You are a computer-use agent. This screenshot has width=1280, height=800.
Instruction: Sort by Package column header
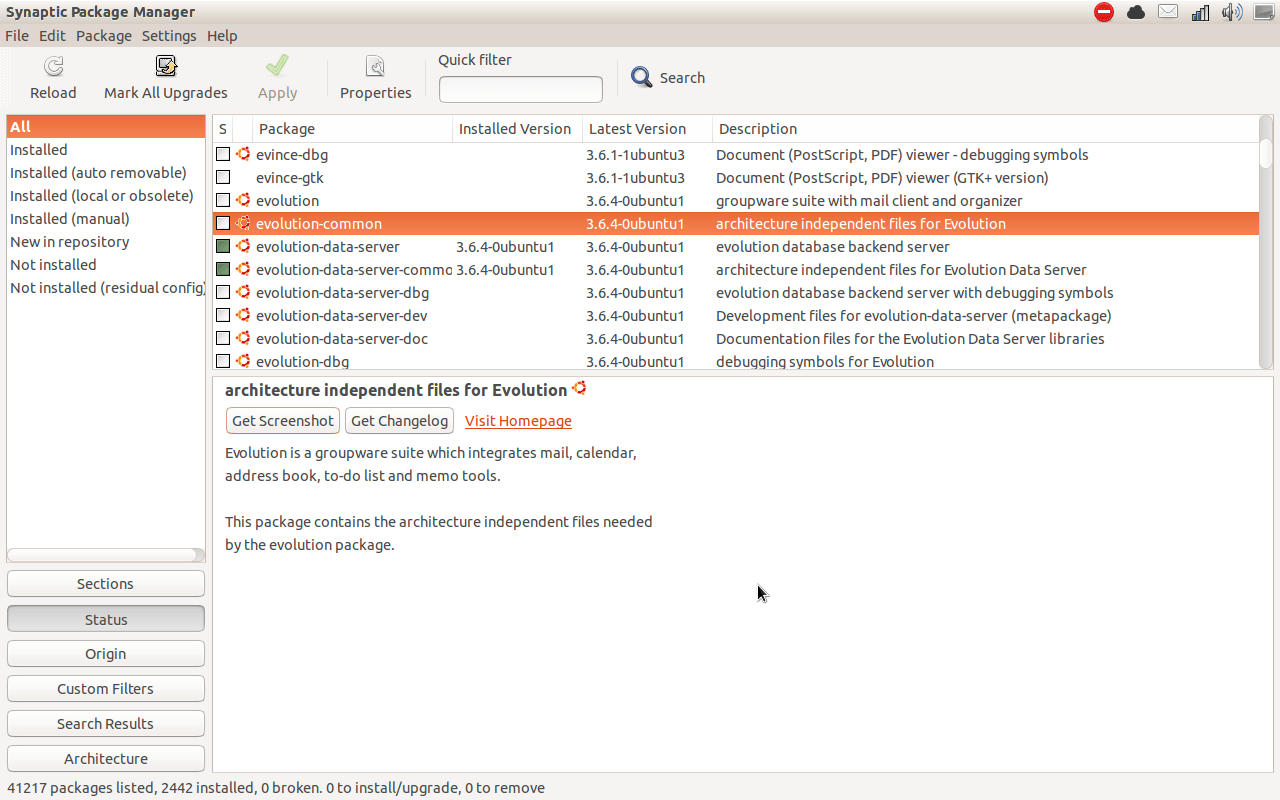tap(352, 129)
